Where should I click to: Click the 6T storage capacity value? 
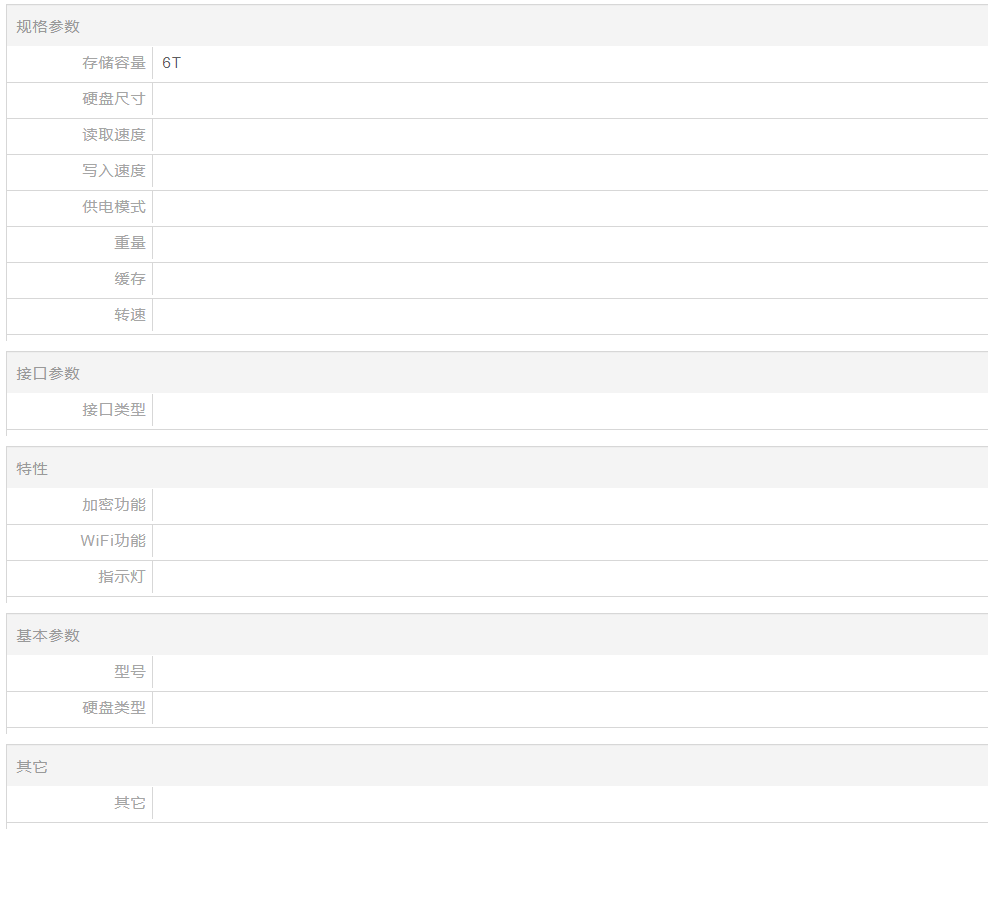(172, 63)
